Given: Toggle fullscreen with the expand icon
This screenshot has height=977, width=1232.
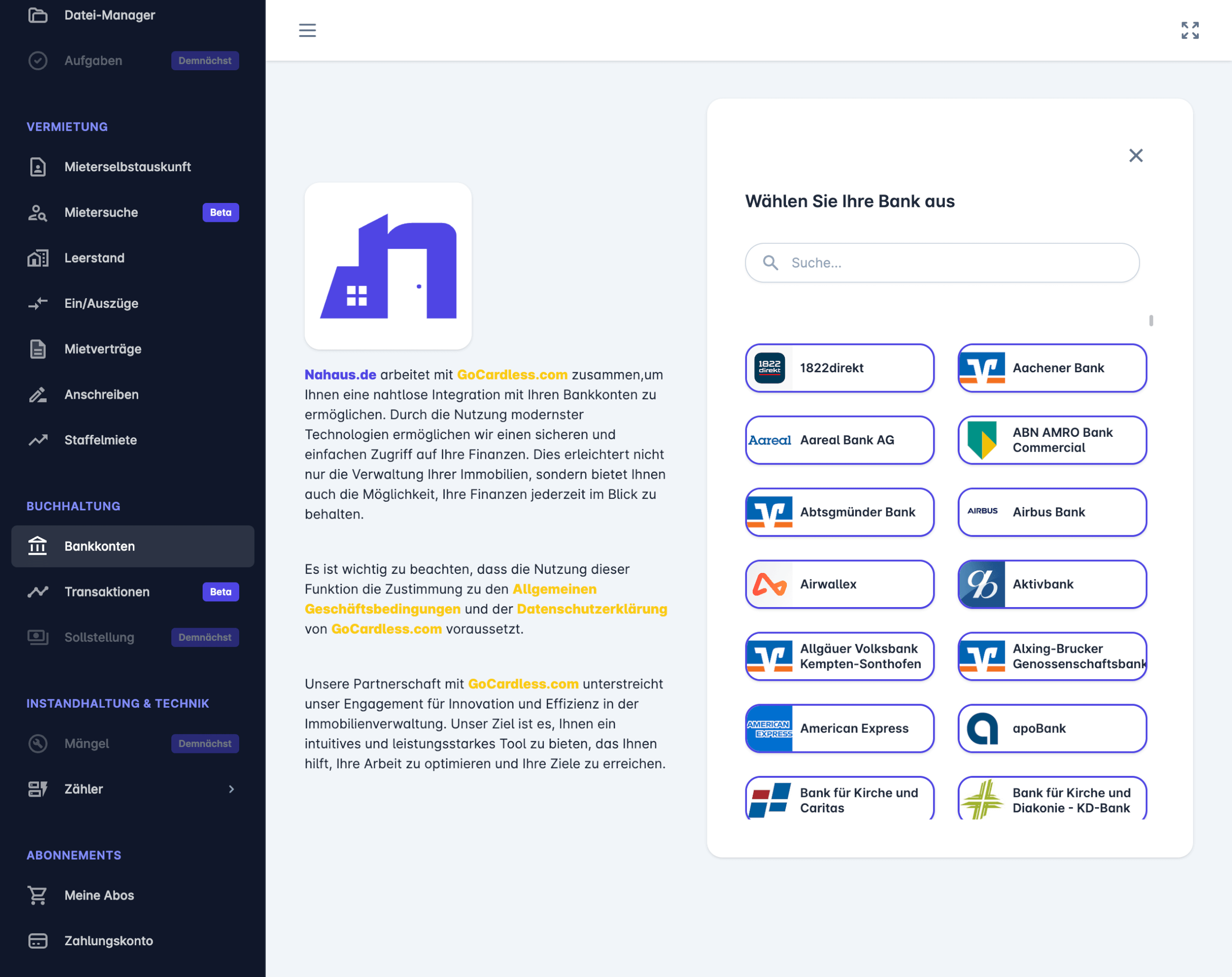Looking at the screenshot, I should 1190,30.
